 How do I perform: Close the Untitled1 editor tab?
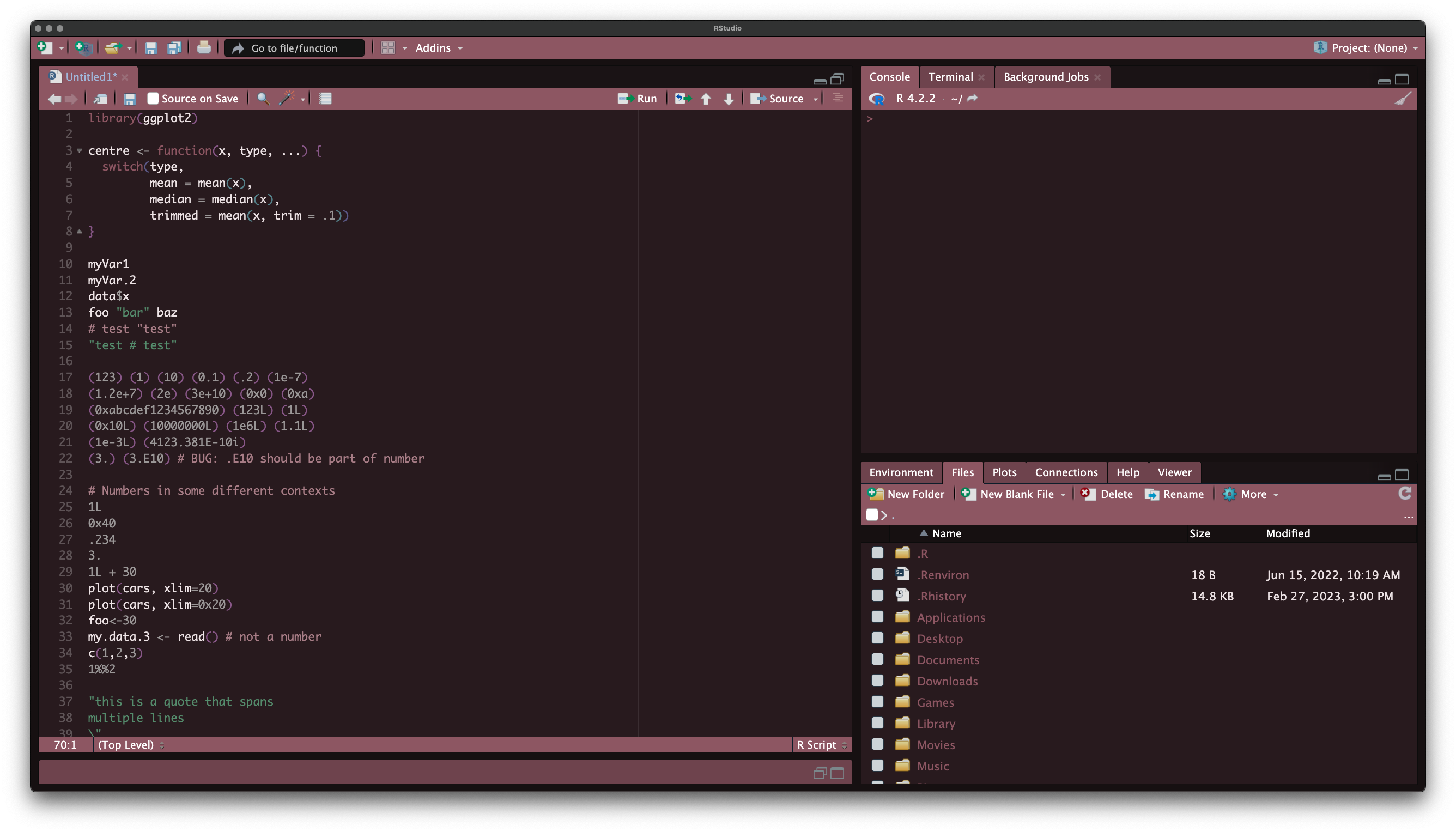125,77
